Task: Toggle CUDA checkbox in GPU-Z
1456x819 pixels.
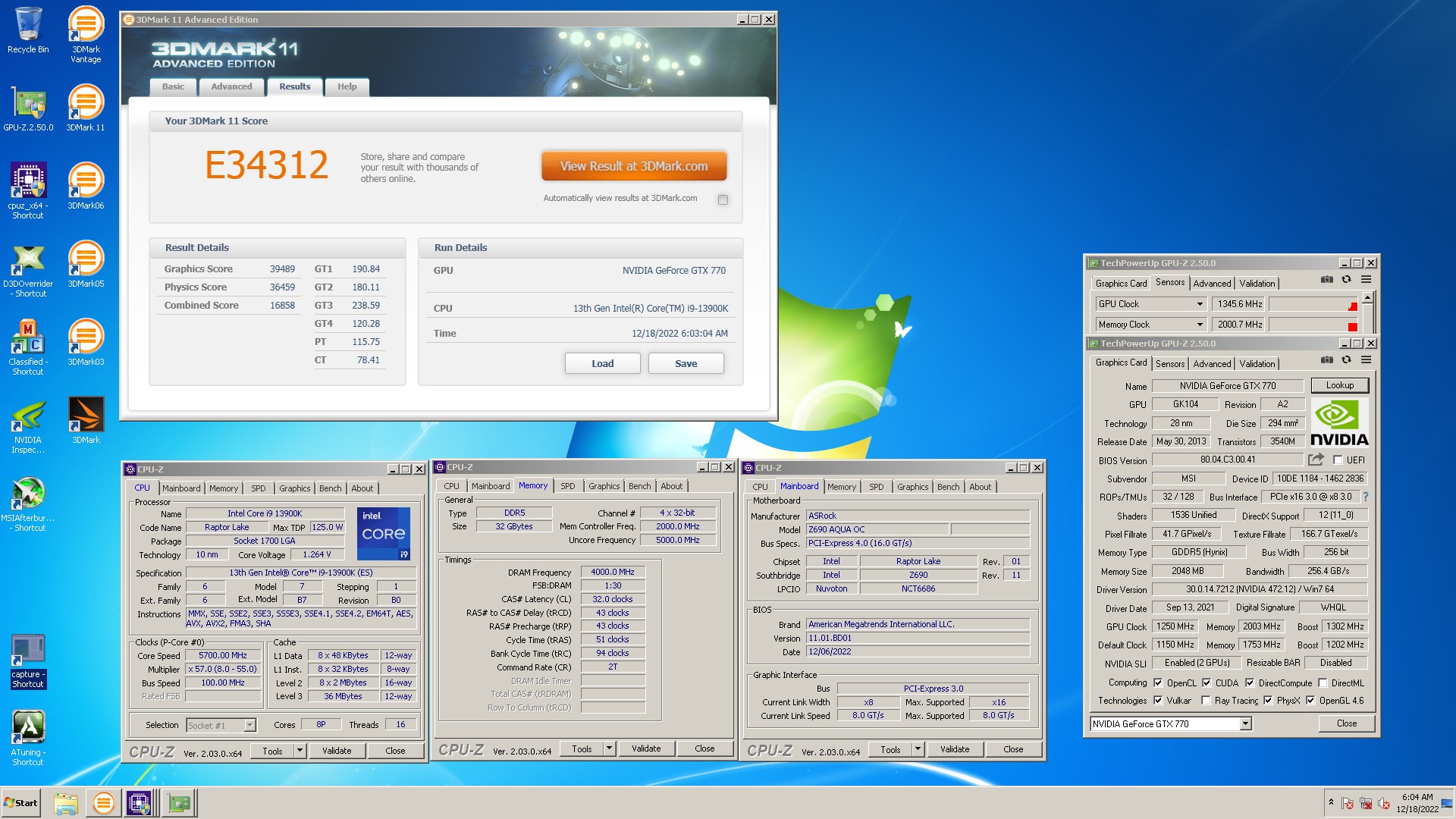Action: [1207, 683]
